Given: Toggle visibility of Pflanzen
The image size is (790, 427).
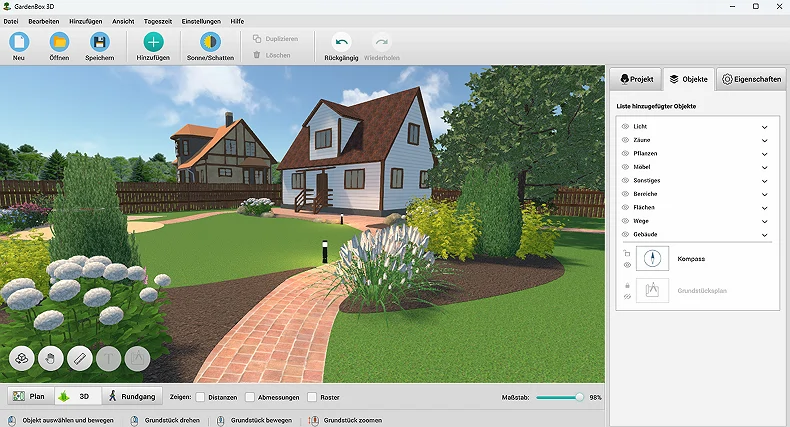Looking at the screenshot, I should (625, 153).
